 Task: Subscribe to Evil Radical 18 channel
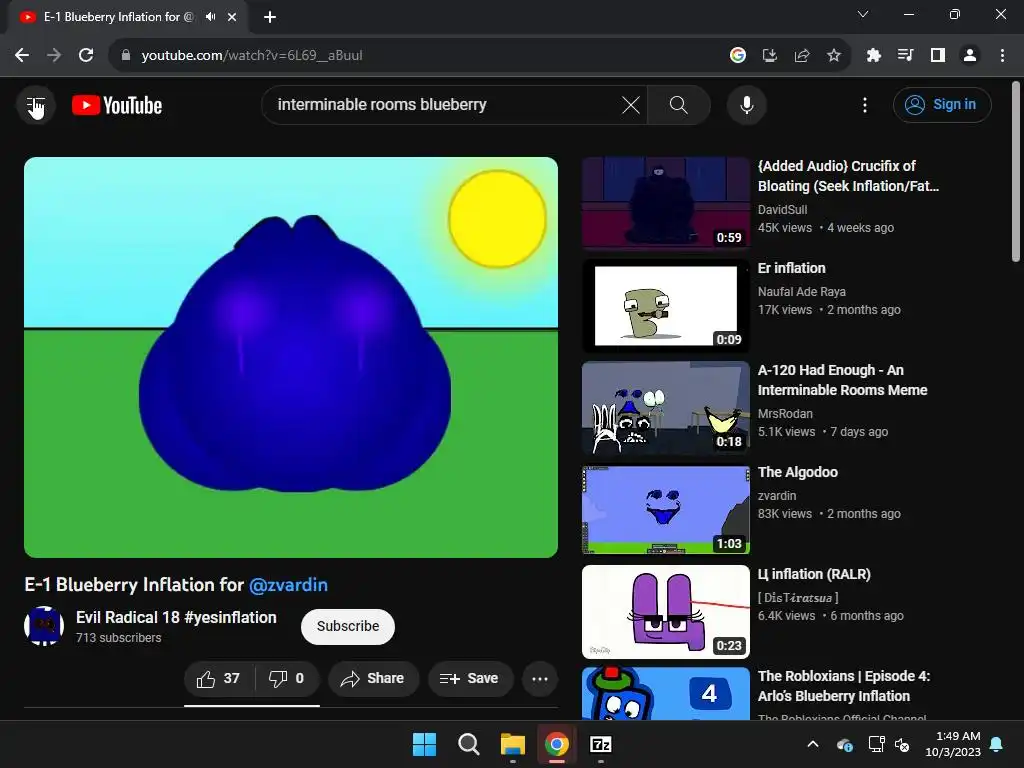click(x=347, y=626)
